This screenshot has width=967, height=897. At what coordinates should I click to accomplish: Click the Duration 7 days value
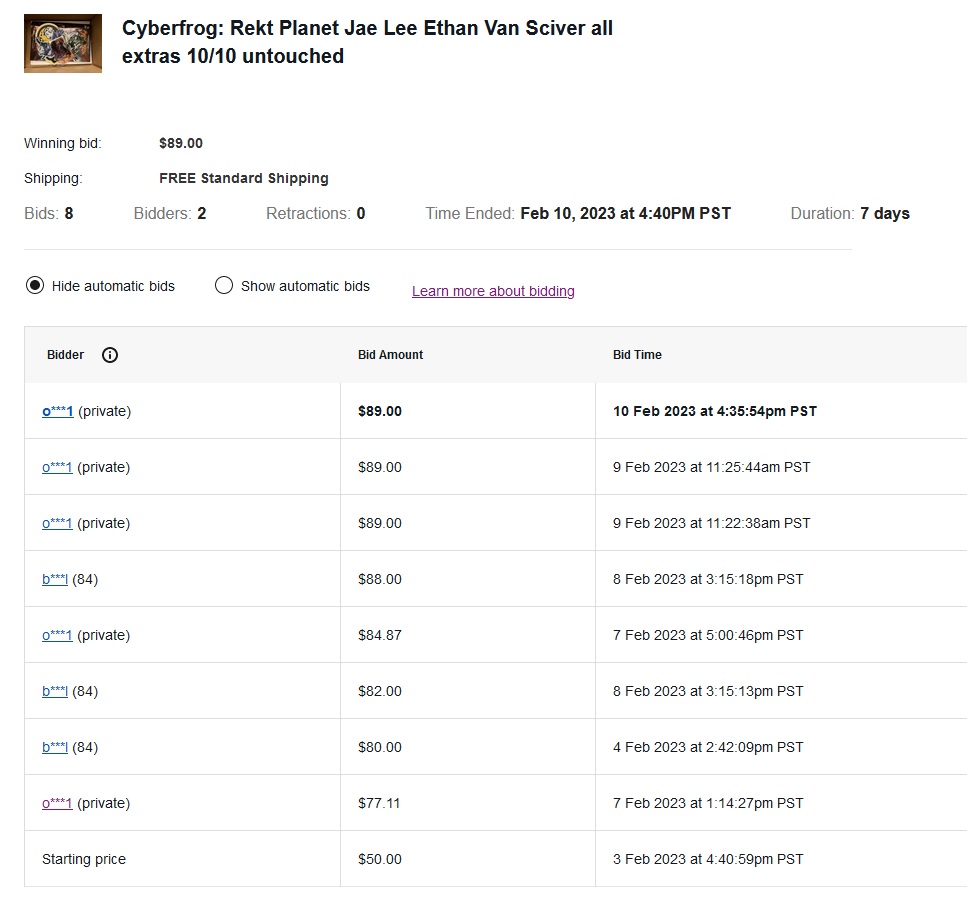point(885,213)
